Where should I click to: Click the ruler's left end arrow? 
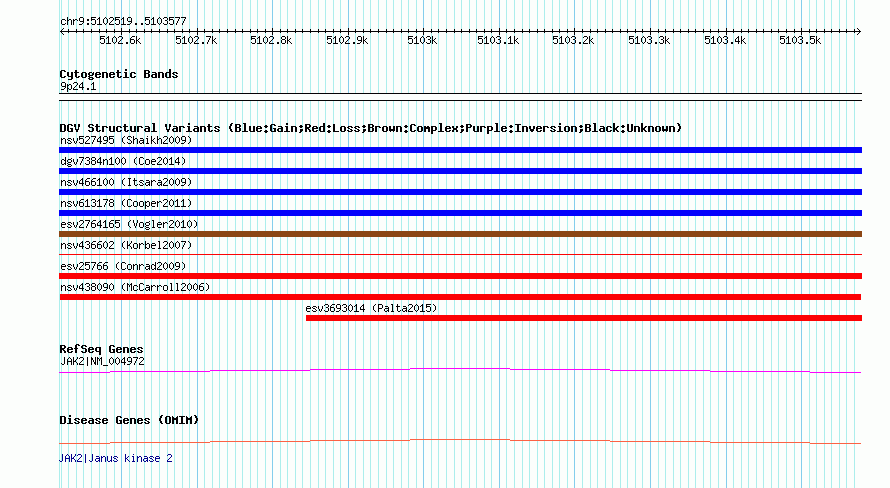62,31
